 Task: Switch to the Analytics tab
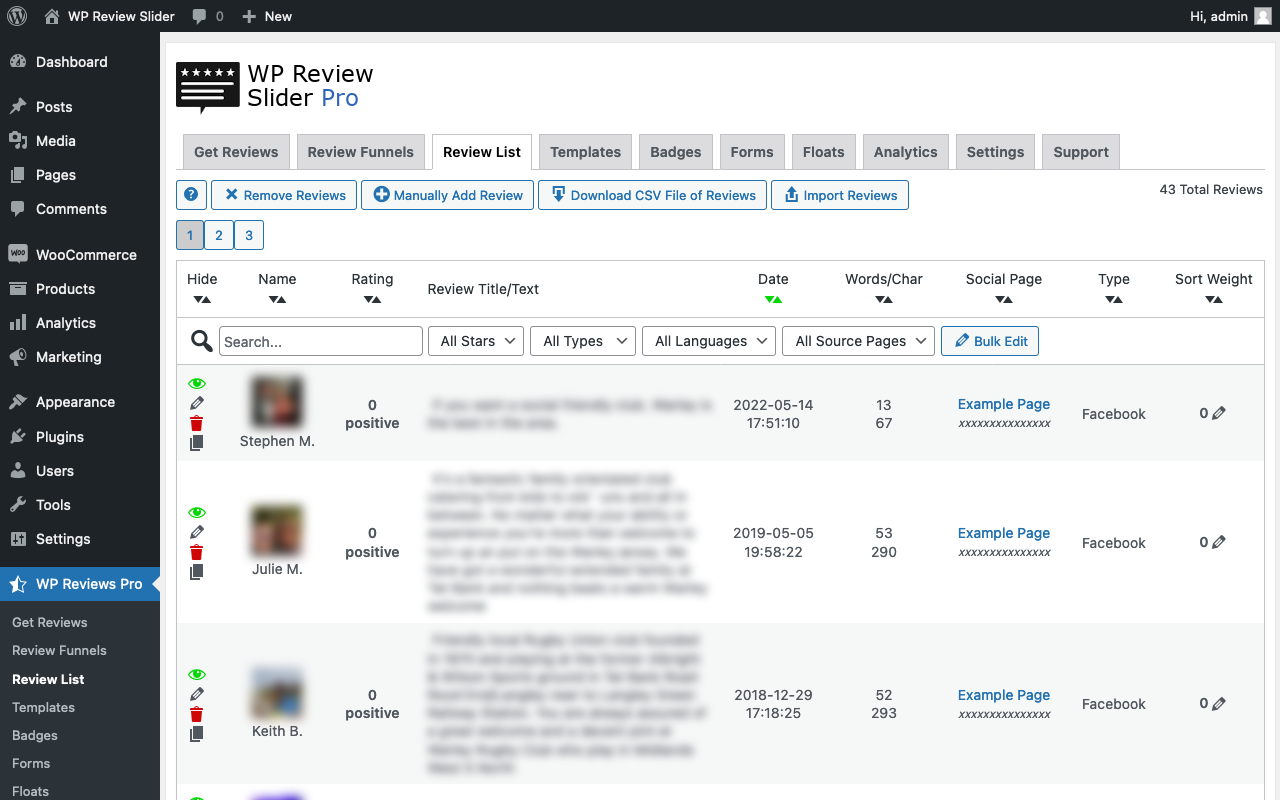pyautogui.click(x=906, y=152)
